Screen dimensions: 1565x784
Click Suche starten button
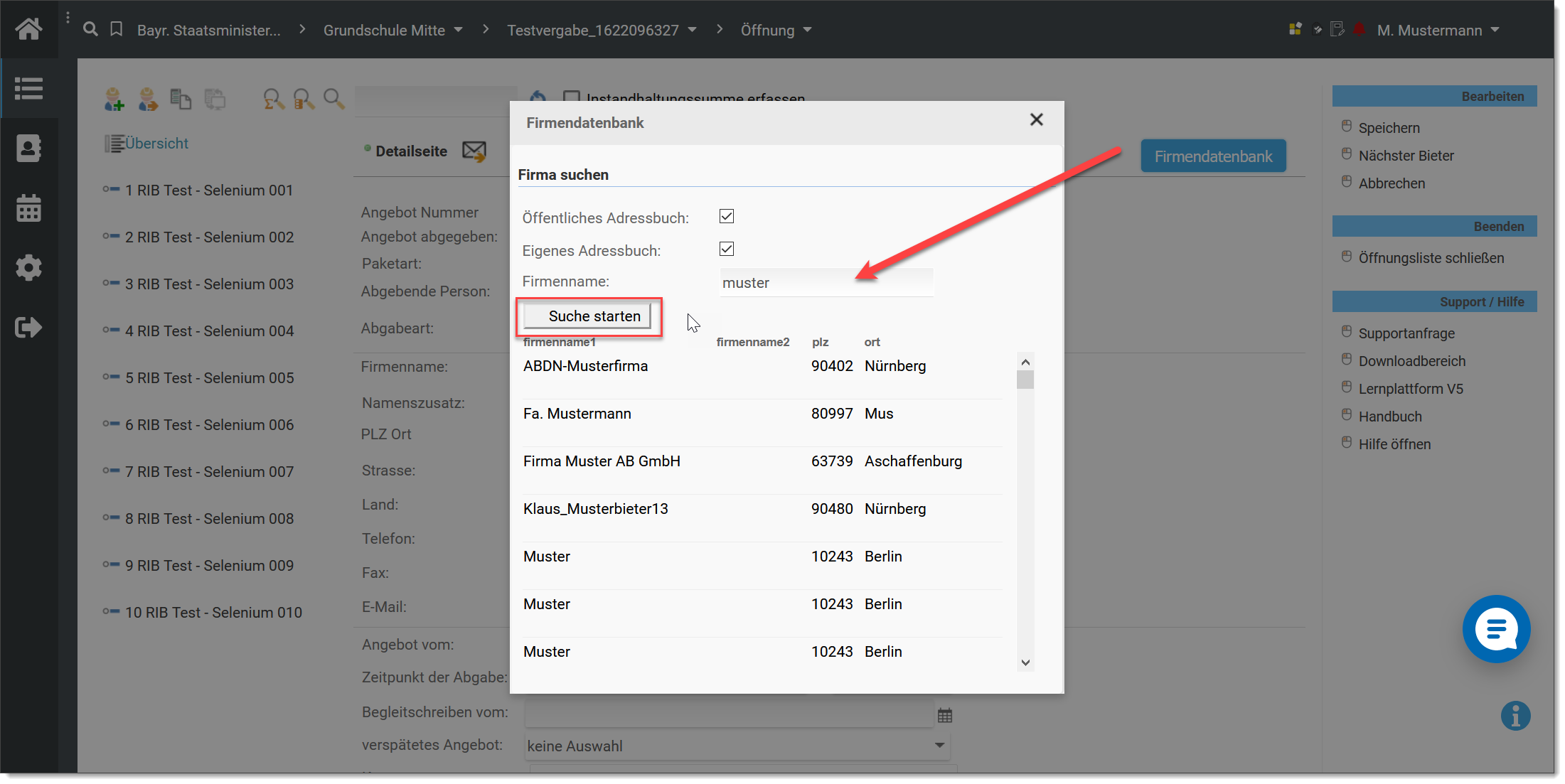[587, 316]
